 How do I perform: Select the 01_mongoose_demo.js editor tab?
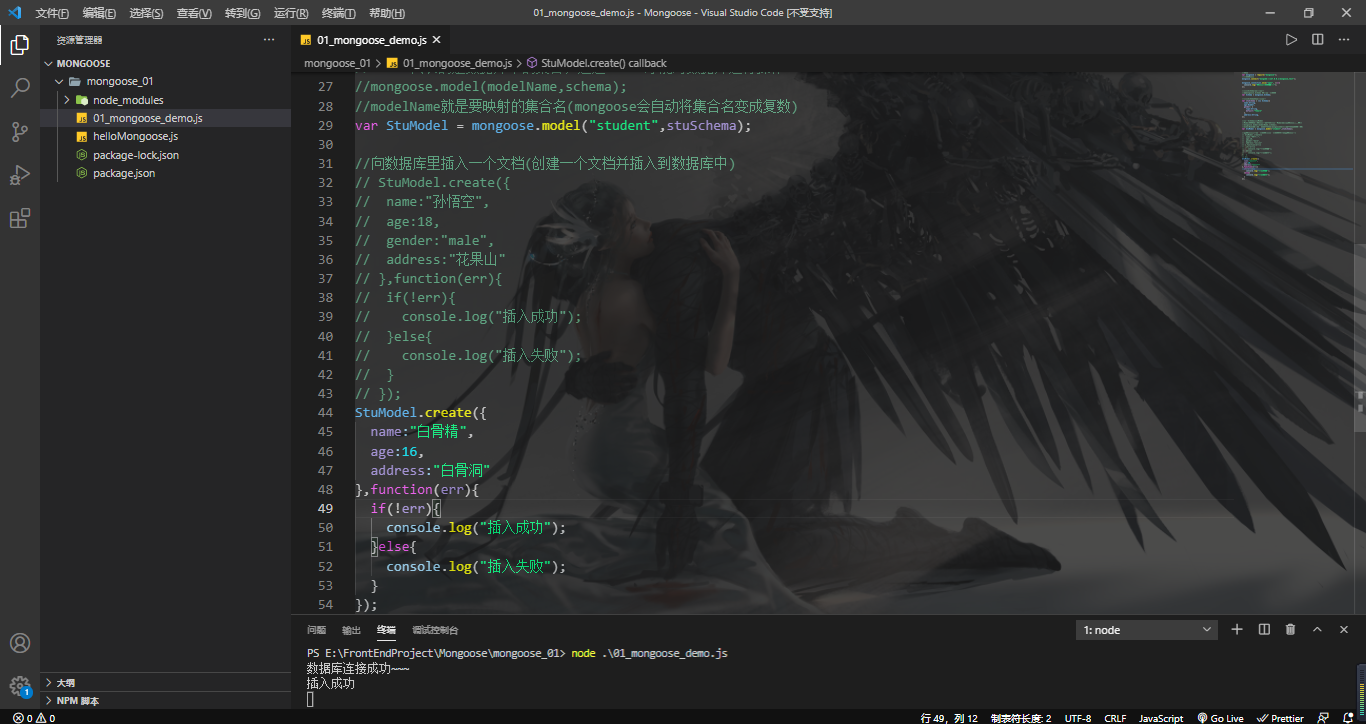[x=371, y=40]
